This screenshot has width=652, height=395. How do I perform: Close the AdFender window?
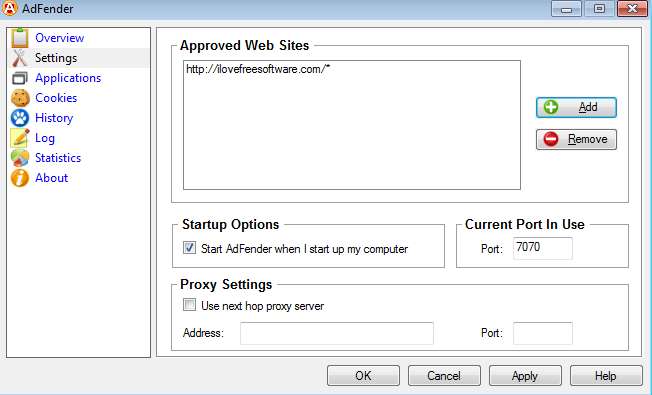632,9
